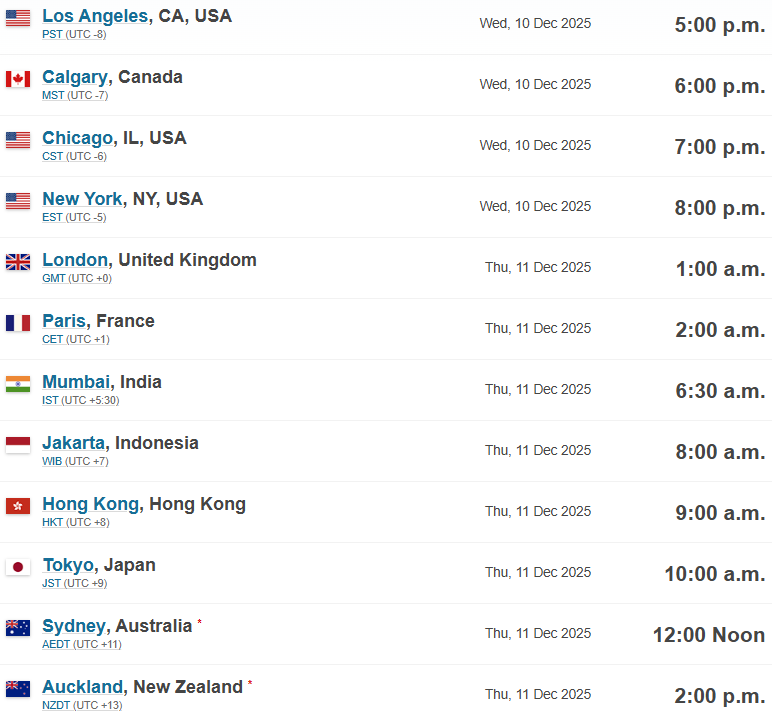Click the UK flag icon next to London
This screenshot has width=772, height=721.
point(18,262)
